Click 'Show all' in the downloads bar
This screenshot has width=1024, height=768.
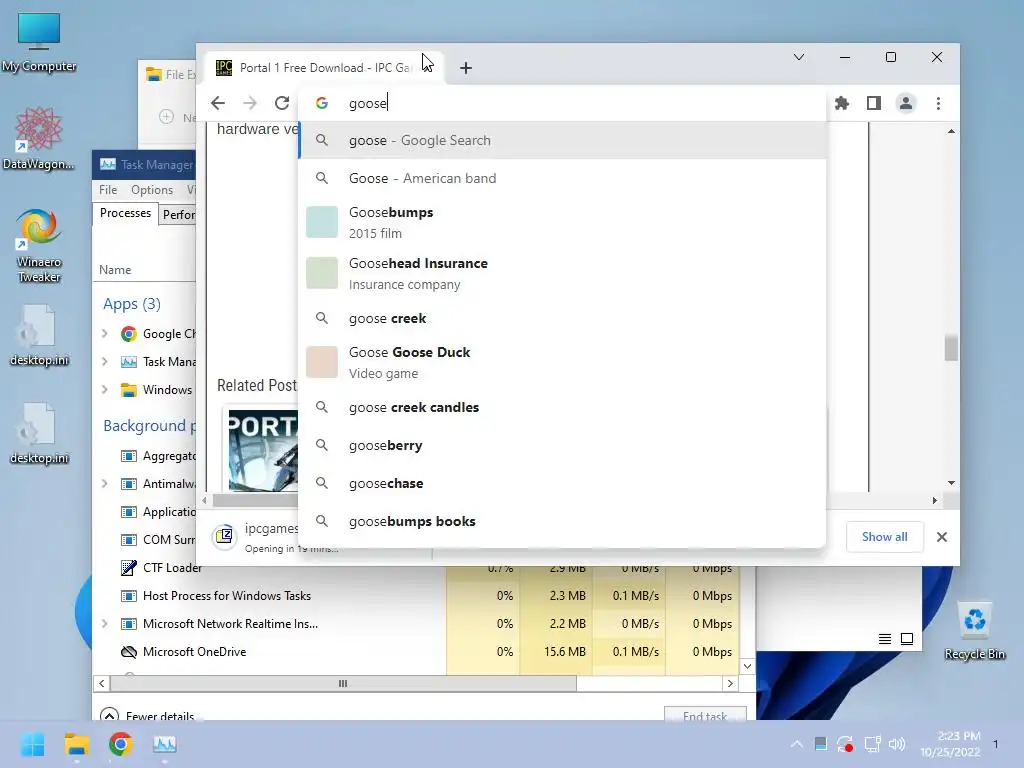coord(884,537)
